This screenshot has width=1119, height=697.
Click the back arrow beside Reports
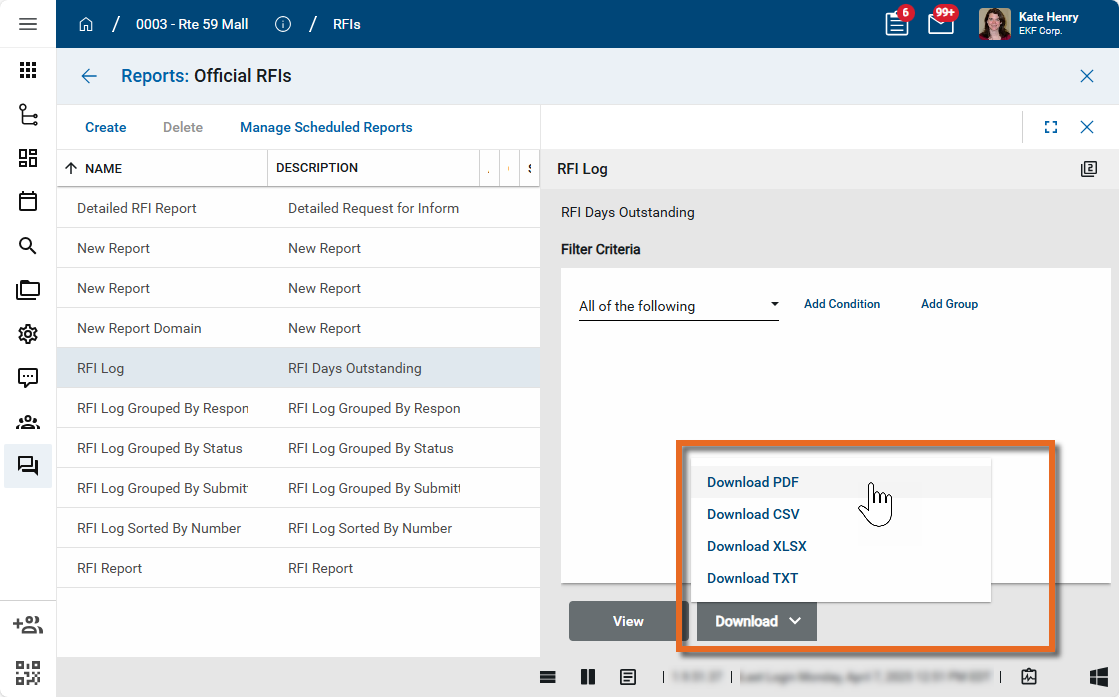click(89, 76)
